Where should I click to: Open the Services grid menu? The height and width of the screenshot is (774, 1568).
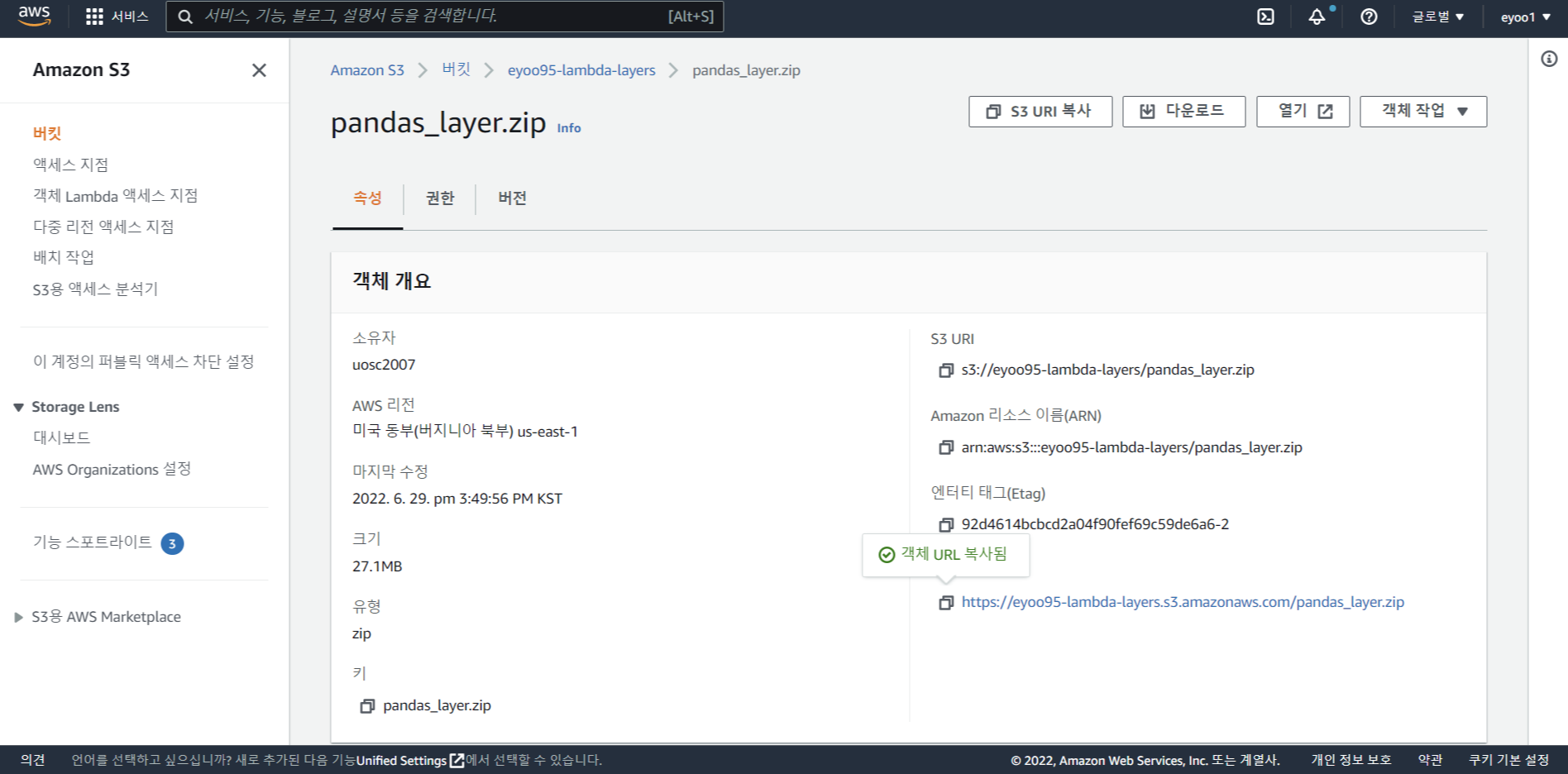click(117, 17)
